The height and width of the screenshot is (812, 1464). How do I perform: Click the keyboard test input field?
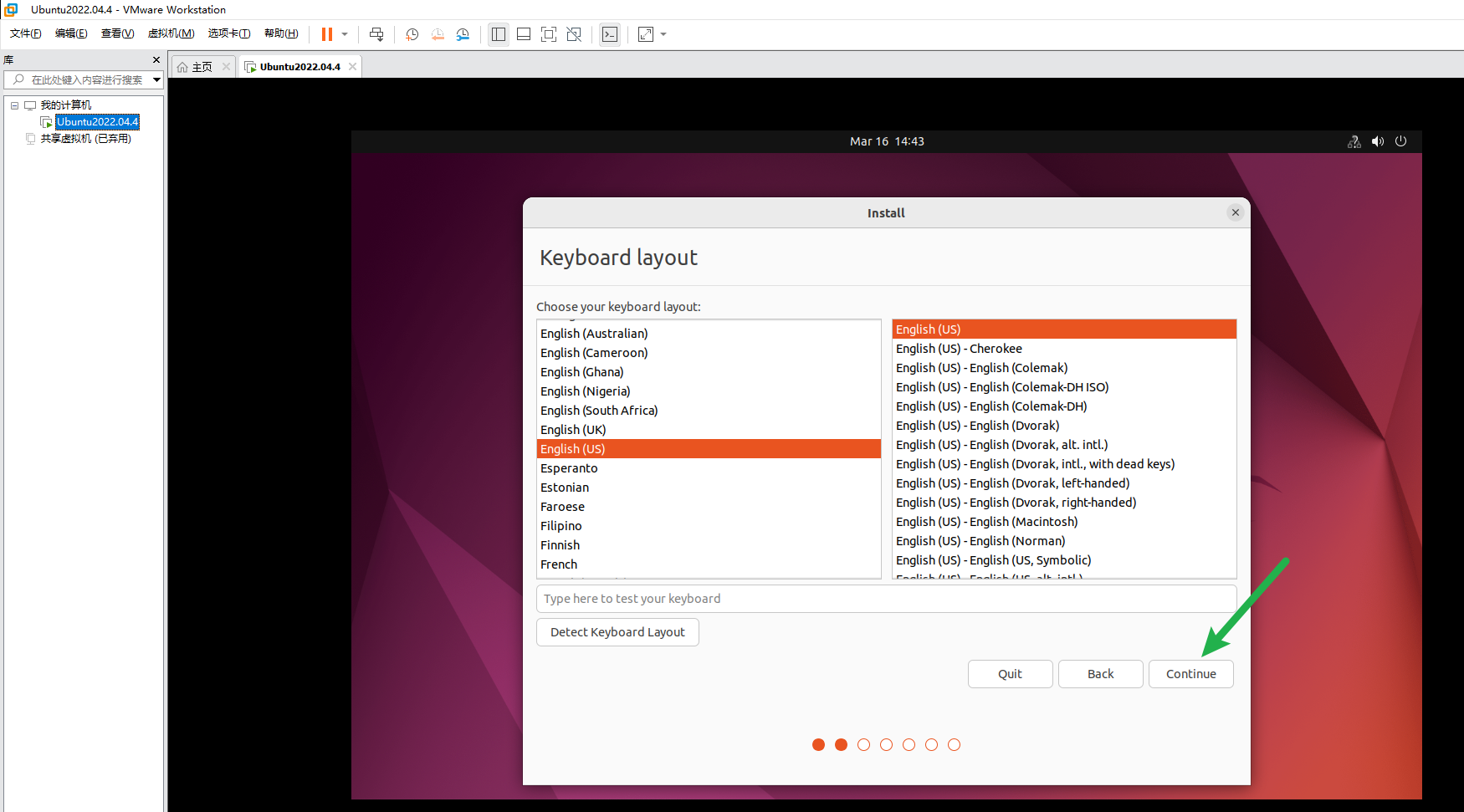point(886,599)
